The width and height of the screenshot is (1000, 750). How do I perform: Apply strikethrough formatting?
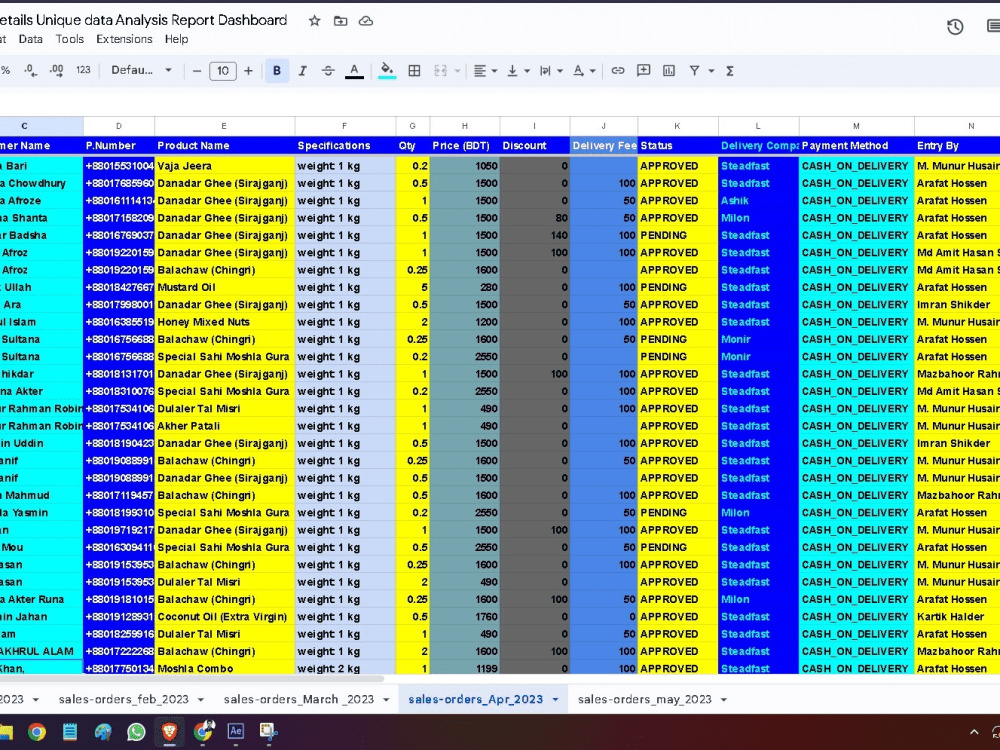(327, 70)
